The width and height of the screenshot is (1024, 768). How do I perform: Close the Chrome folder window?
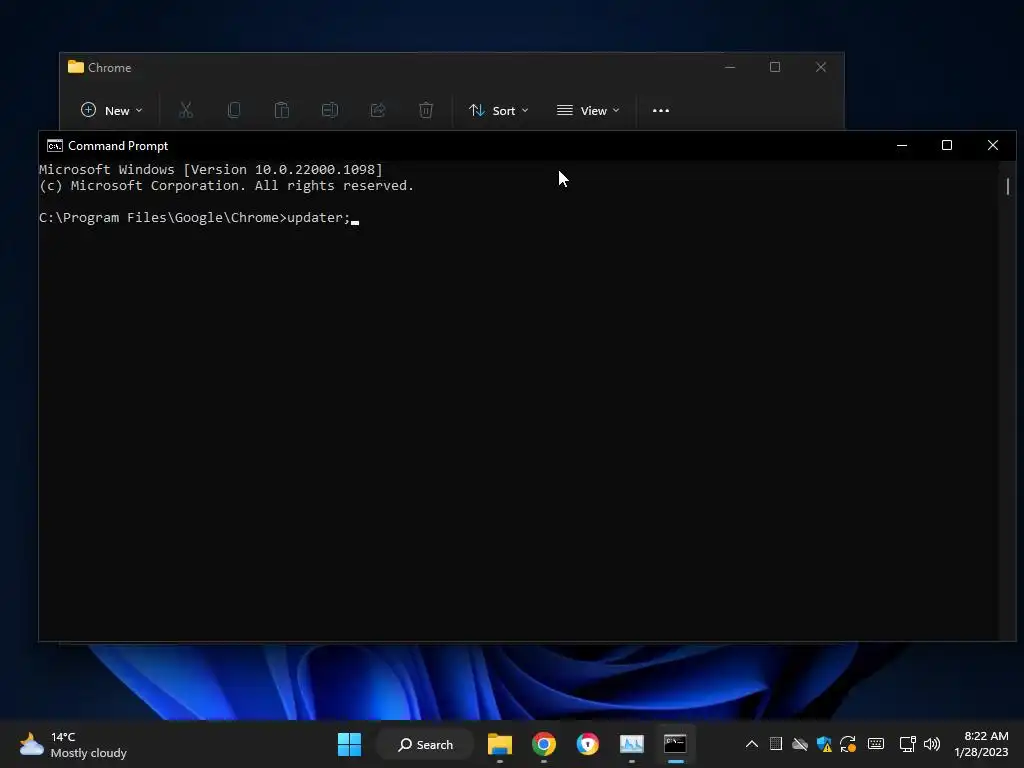(x=821, y=67)
